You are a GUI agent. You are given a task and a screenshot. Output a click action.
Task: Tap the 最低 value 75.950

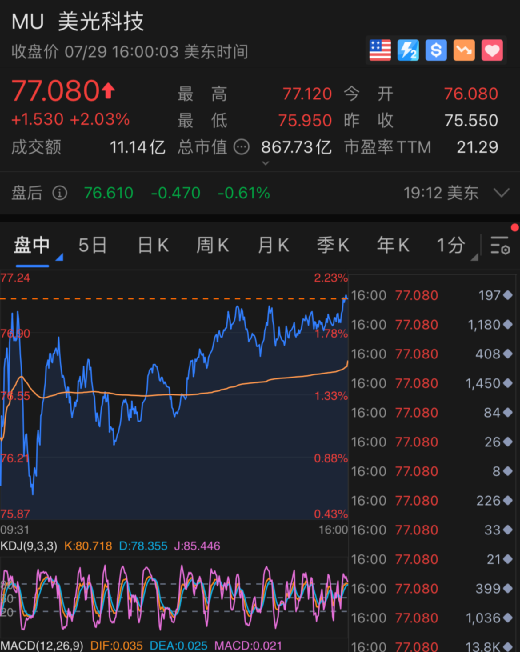(305, 121)
